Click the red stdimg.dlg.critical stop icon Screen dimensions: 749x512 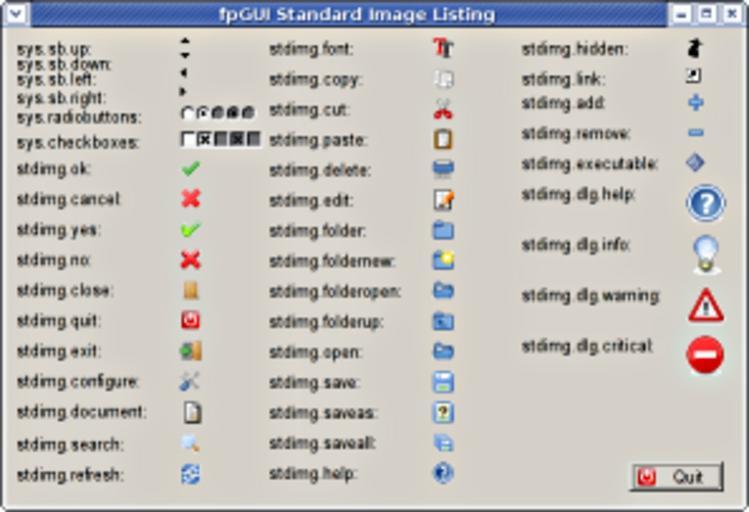[x=705, y=355]
